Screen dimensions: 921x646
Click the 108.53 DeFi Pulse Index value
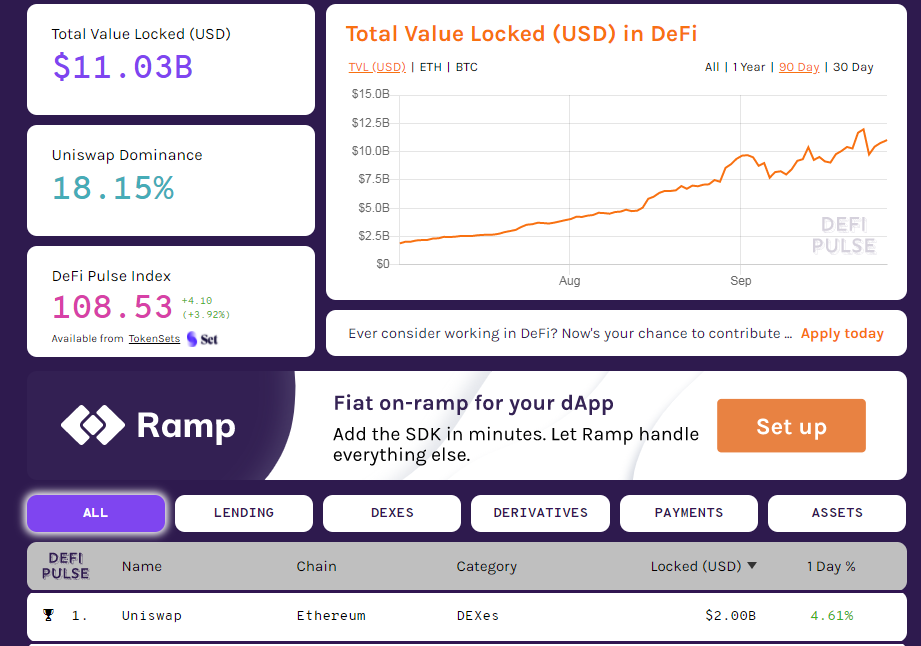[x=112, y=307]
